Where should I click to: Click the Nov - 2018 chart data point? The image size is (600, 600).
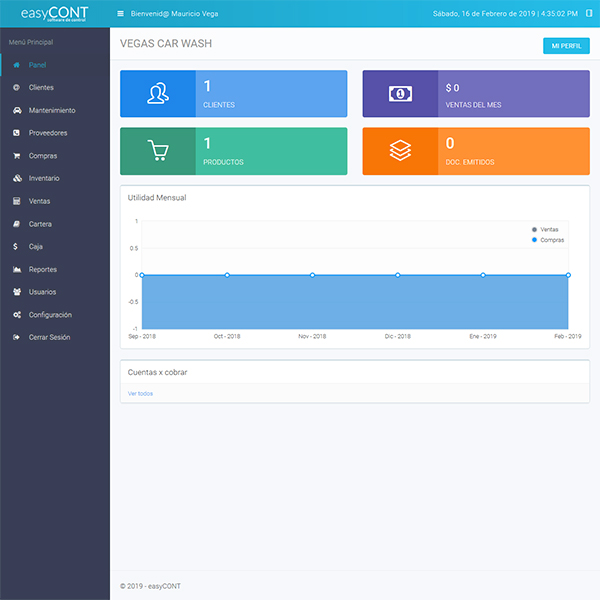(313, 275)
